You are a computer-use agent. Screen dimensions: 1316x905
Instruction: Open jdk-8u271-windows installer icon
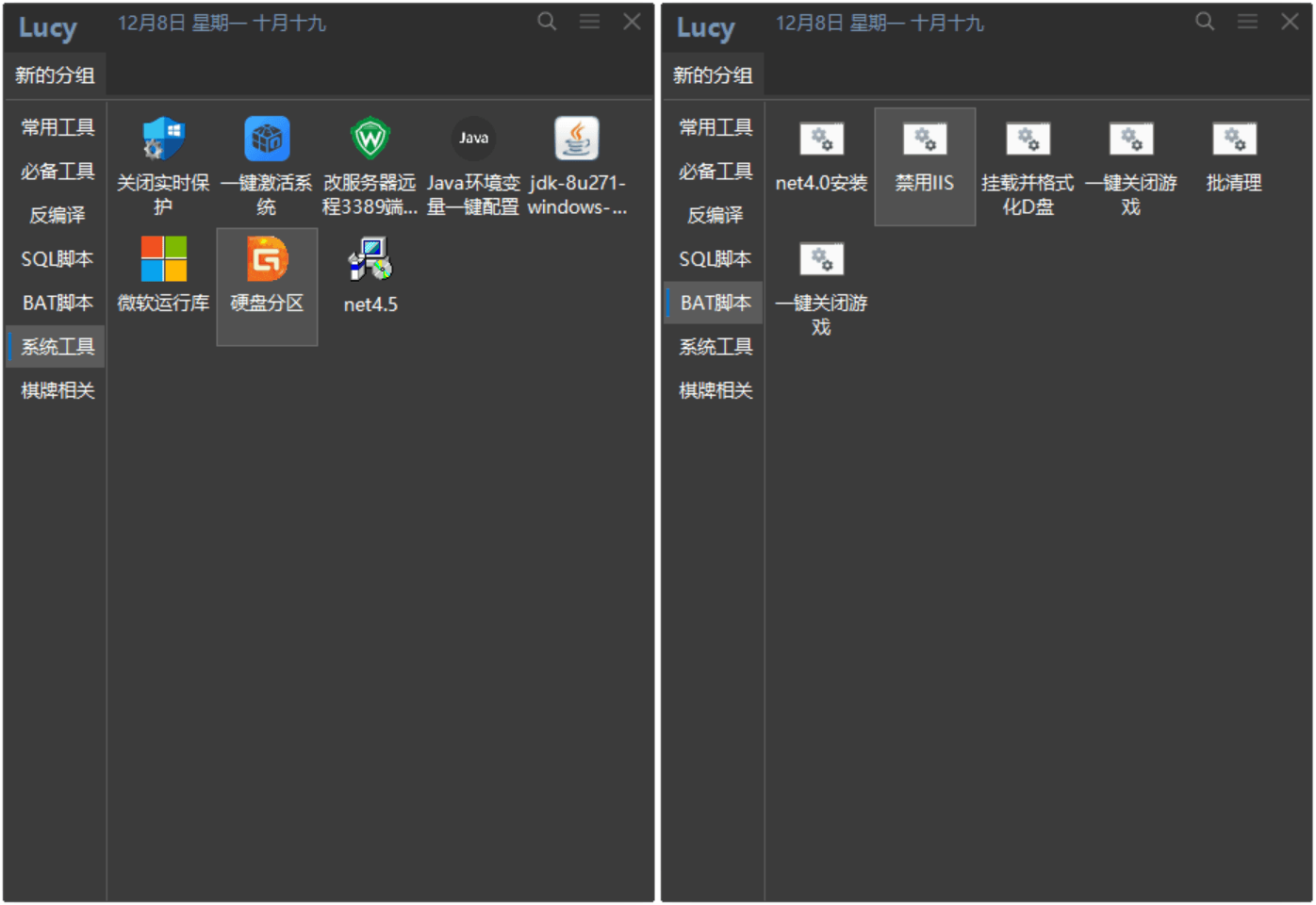click(x=577, y=140)
